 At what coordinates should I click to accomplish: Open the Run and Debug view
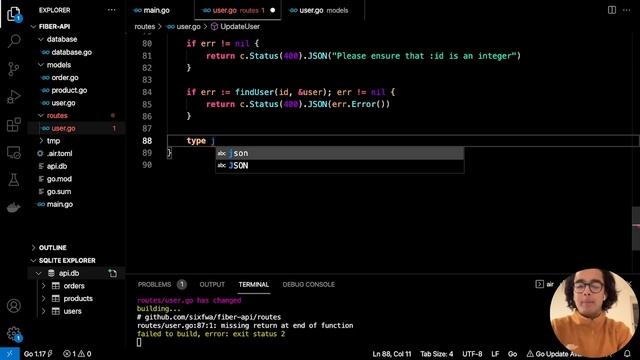13,97
